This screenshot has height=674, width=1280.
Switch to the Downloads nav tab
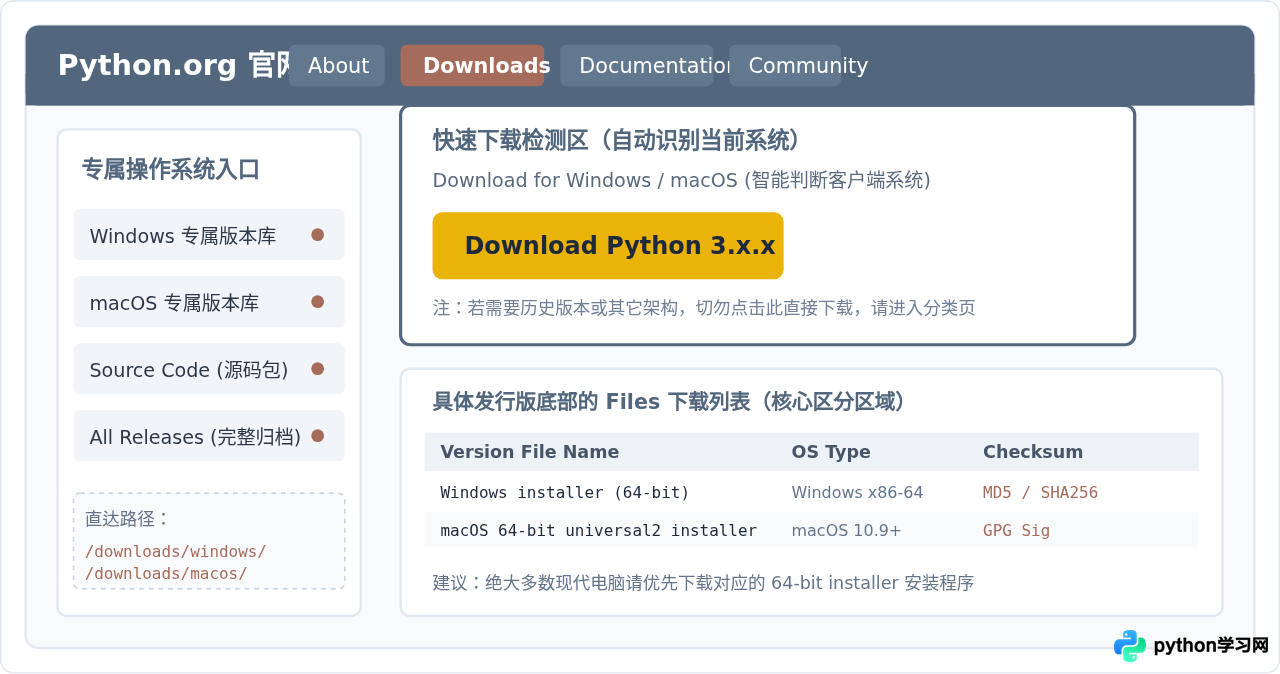tap(472, 65)
